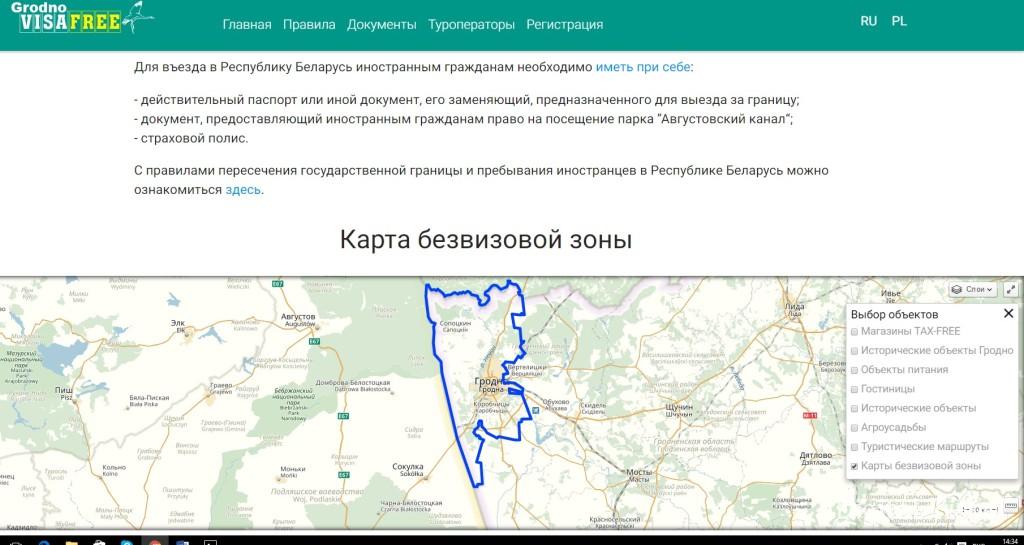
Task: Go to the Документы section
Action: (x=381, y=25)
